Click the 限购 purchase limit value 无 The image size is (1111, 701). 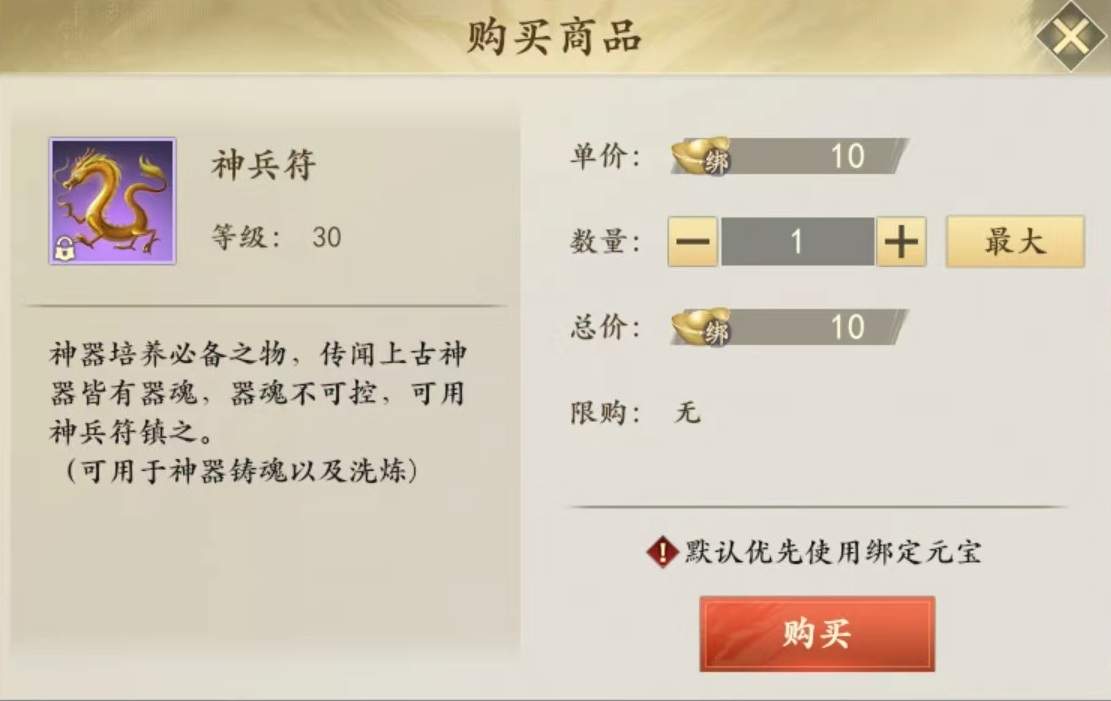688,411
